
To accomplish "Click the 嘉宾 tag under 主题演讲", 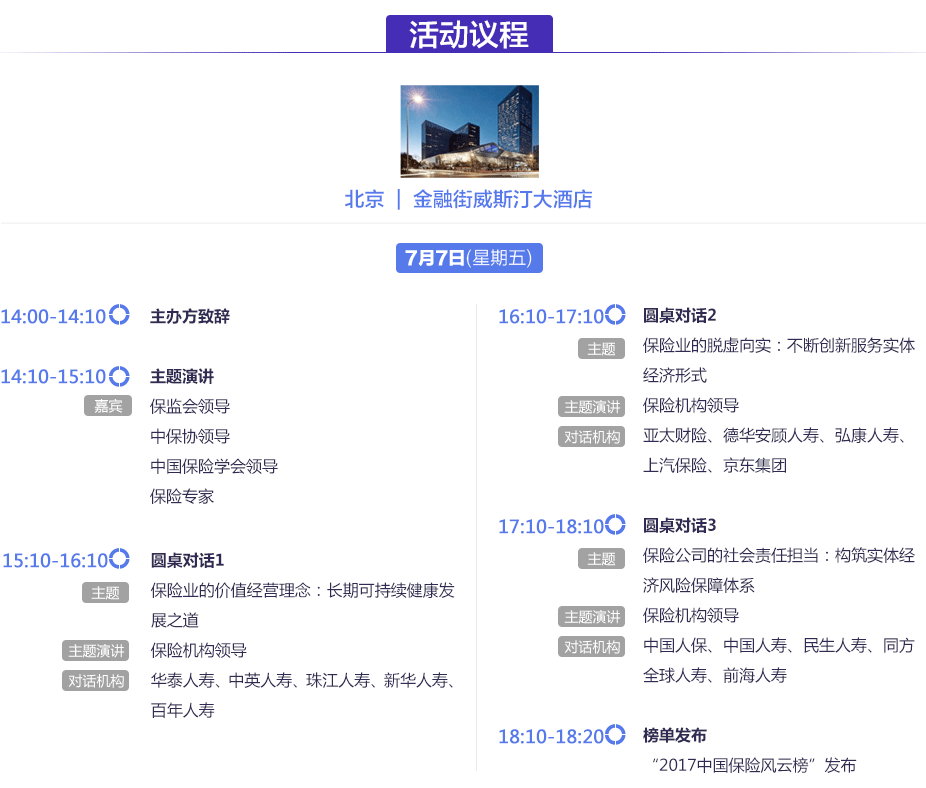I will 108,406.
